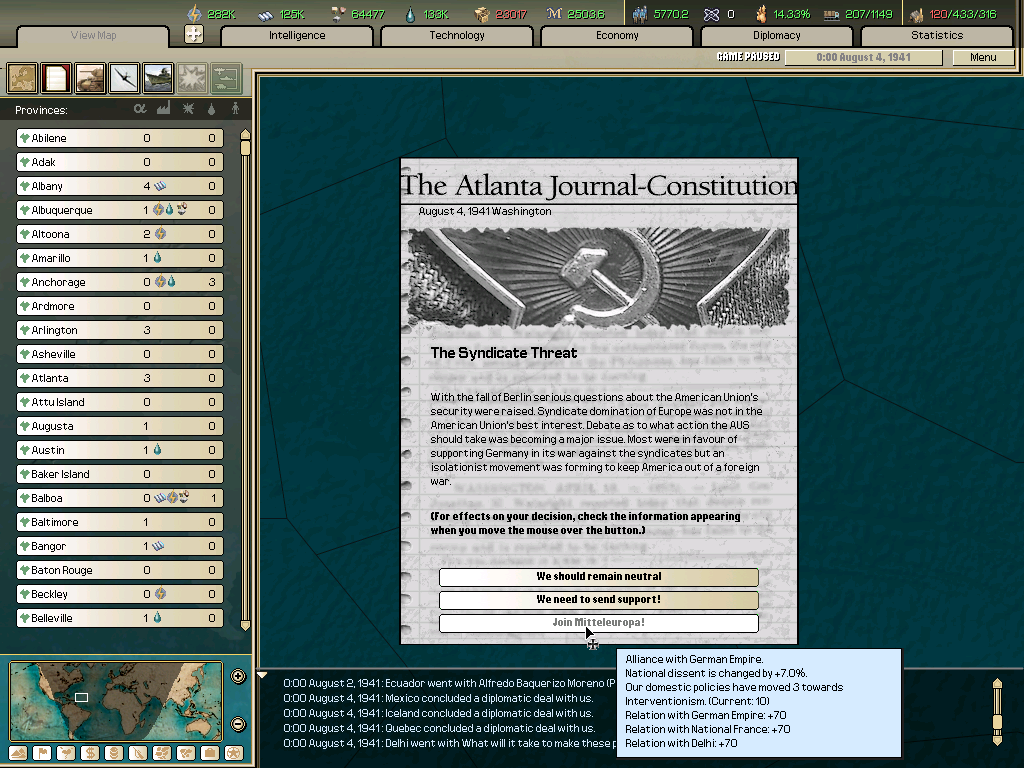Choose 'We should remain neutral' in the event
1024x768 pixels.
click(x=598, y=577)
